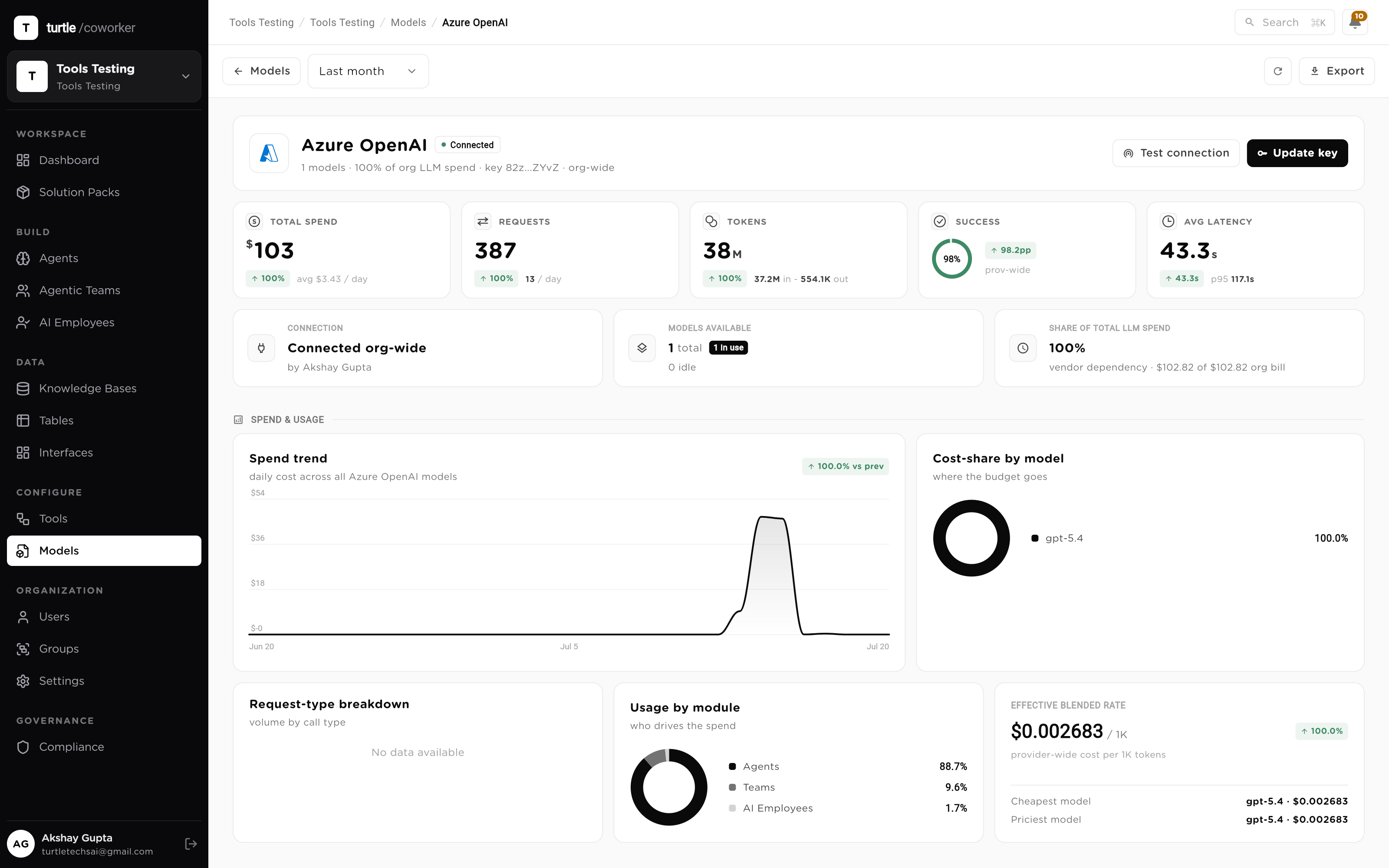Click the Avg Latency clock icon
The width and height of the screenshot is (1389, 868).
point(1168,222)
